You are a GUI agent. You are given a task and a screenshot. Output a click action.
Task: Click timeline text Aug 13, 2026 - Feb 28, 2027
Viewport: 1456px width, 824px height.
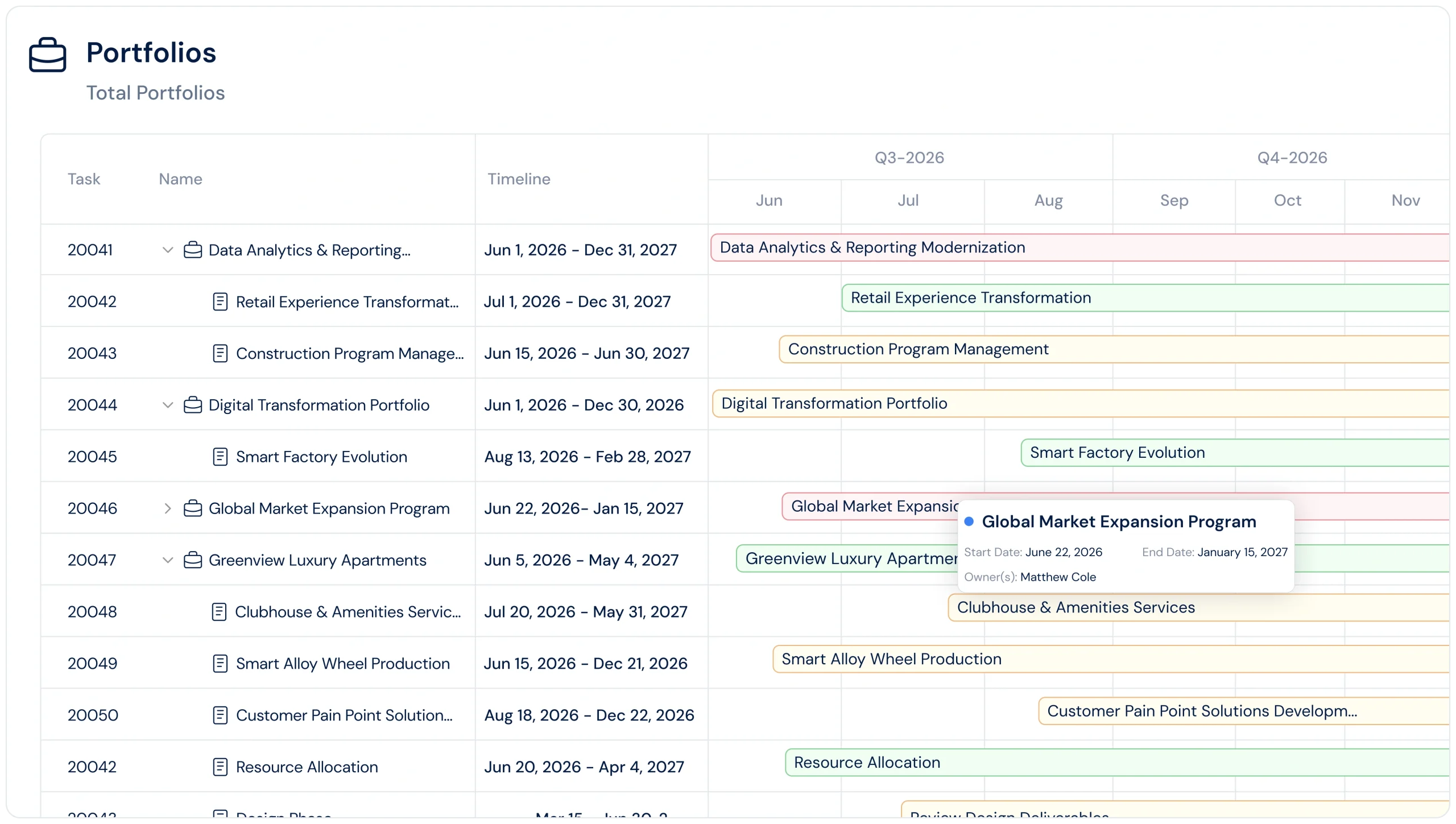coord(588,457)
